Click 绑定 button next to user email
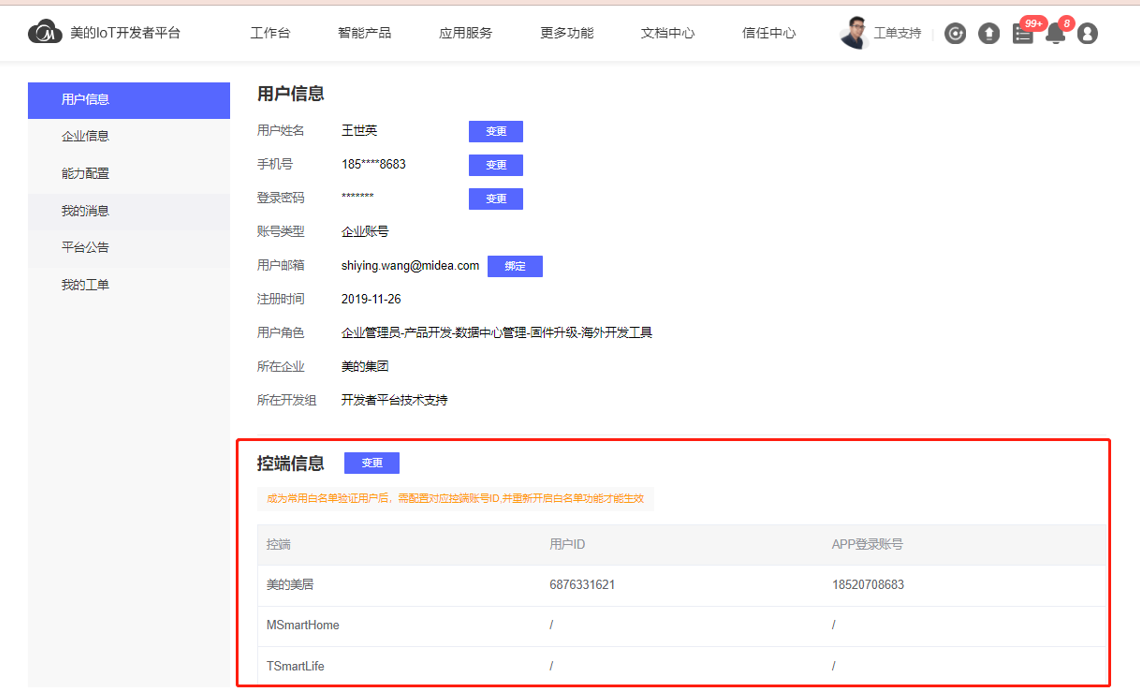This screenshot has height=692, width=1140. (515, 266)
